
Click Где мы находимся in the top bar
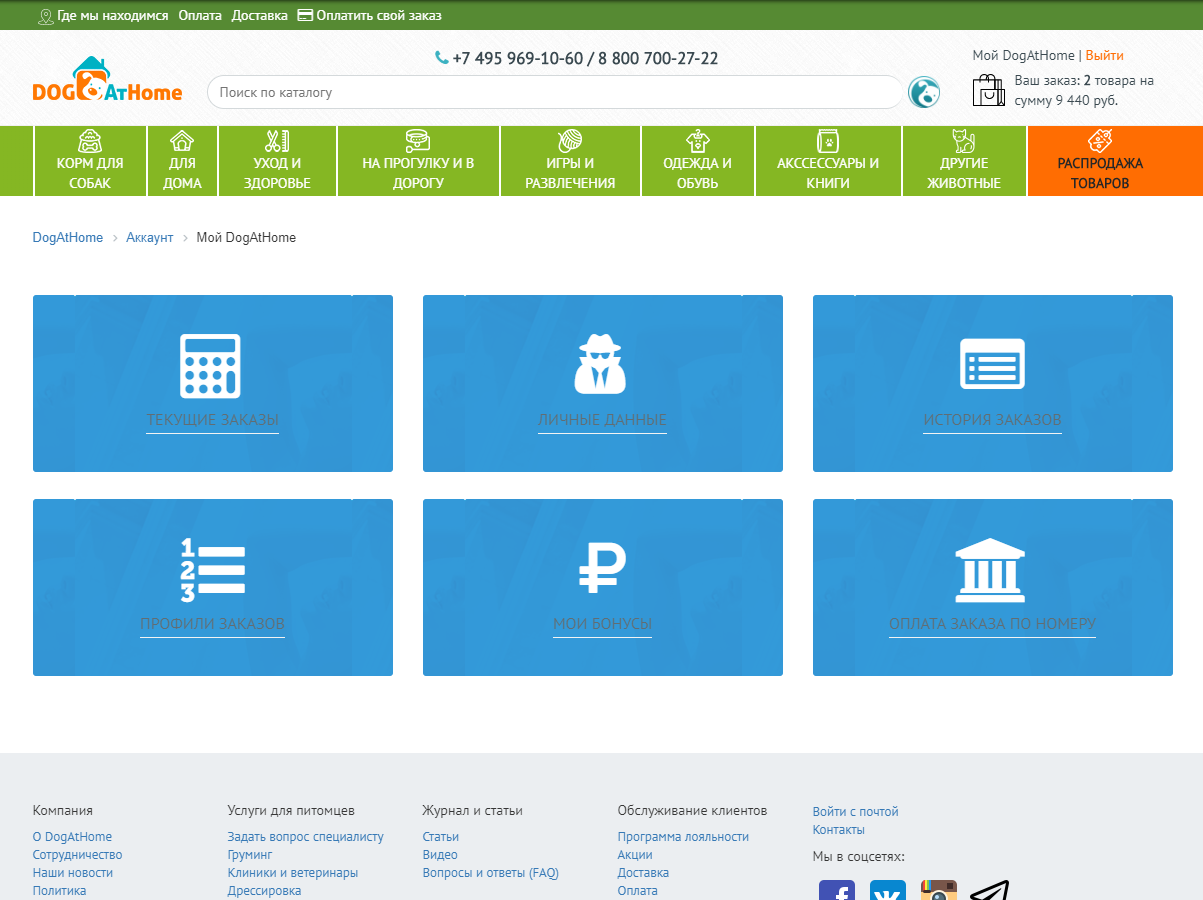coord(113,16)
